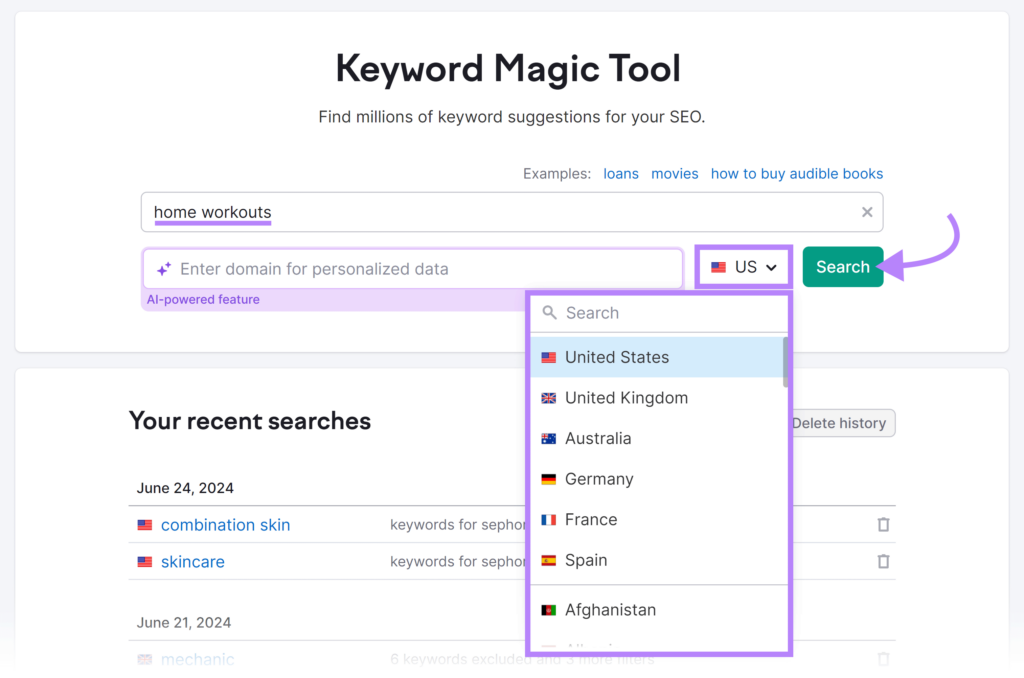Click the US flag in the country selector

(x=718, y=267)
